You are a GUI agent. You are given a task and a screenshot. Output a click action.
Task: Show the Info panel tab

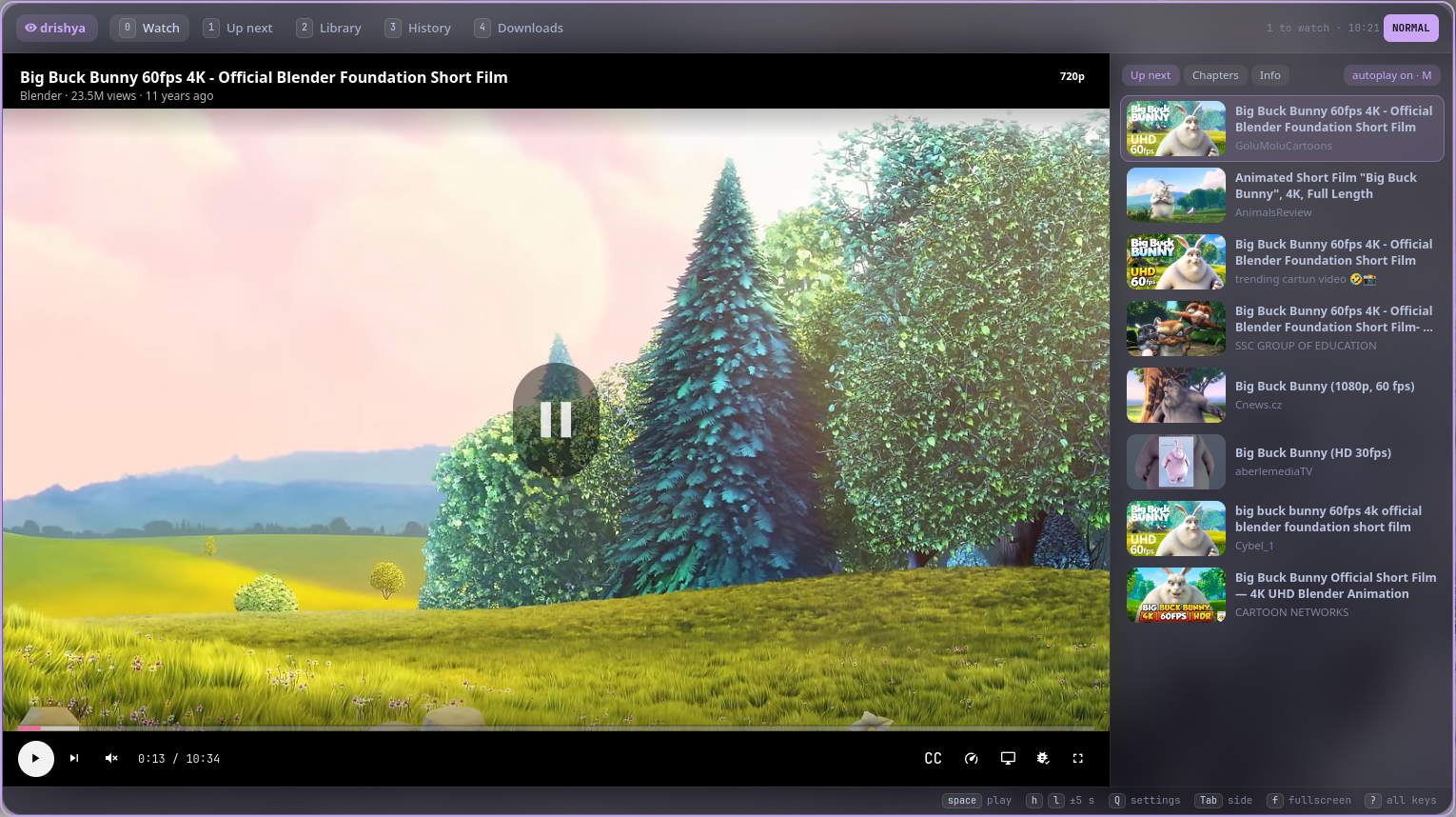click(1270, 75)
